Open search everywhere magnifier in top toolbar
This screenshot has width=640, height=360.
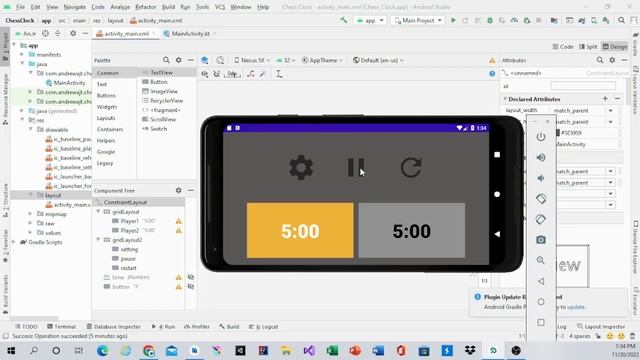621,20
